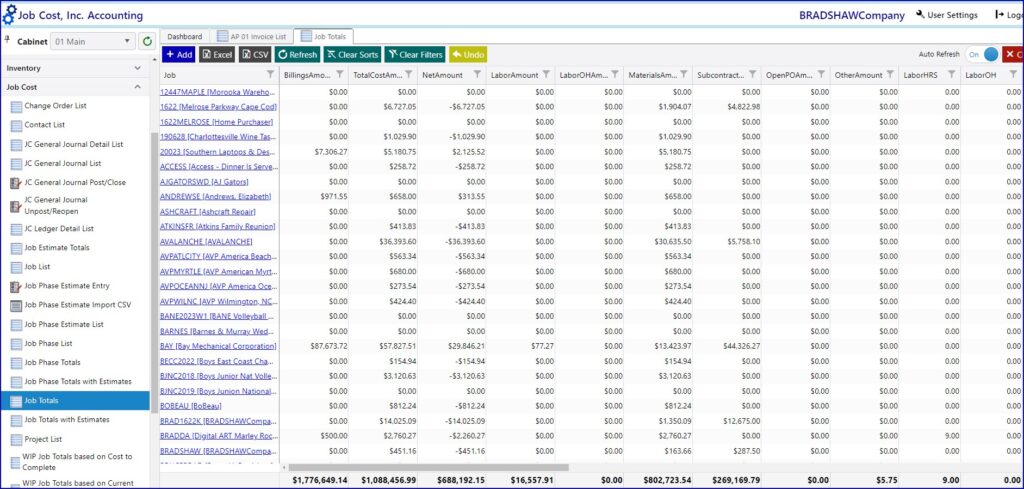Click Clear Filters button

[415, 55]
